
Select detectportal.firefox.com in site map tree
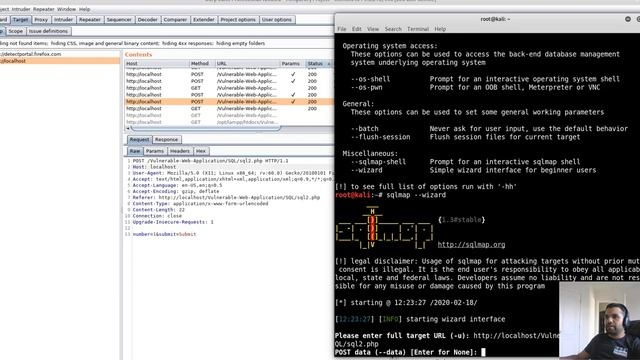(31, 54)
